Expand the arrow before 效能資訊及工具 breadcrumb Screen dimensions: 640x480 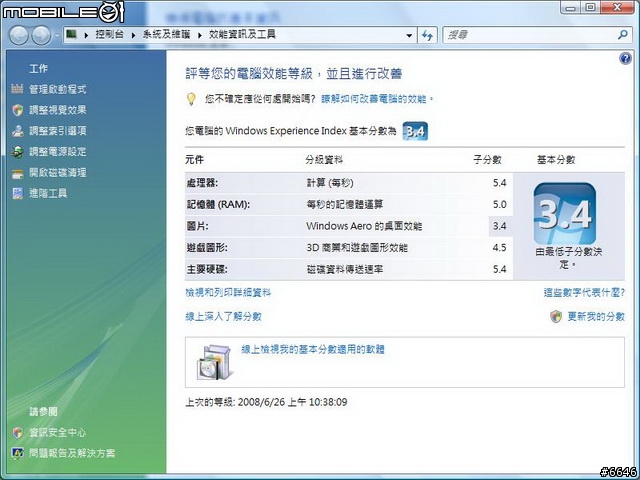click(x=200, y=35)
